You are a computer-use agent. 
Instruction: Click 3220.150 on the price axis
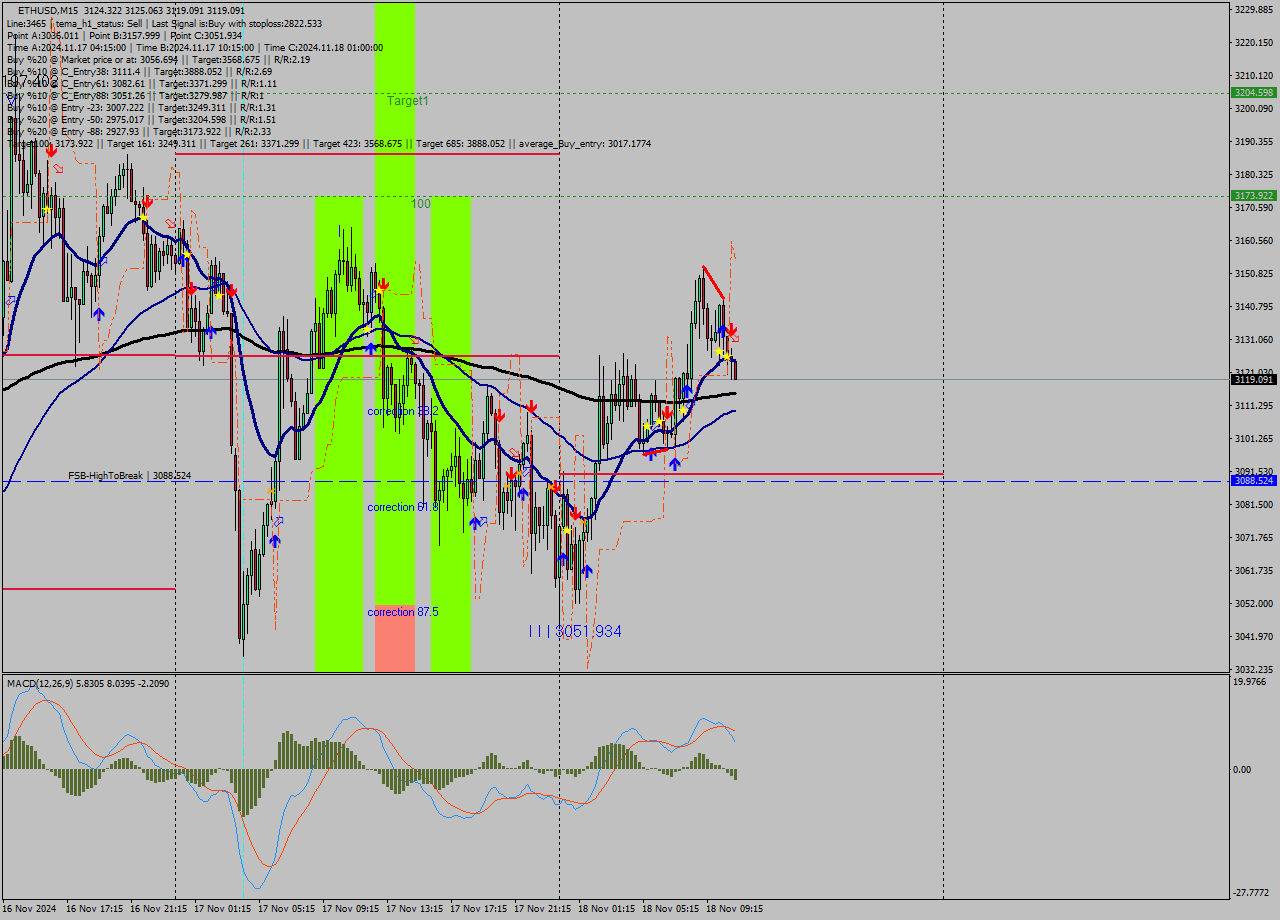1253,42
